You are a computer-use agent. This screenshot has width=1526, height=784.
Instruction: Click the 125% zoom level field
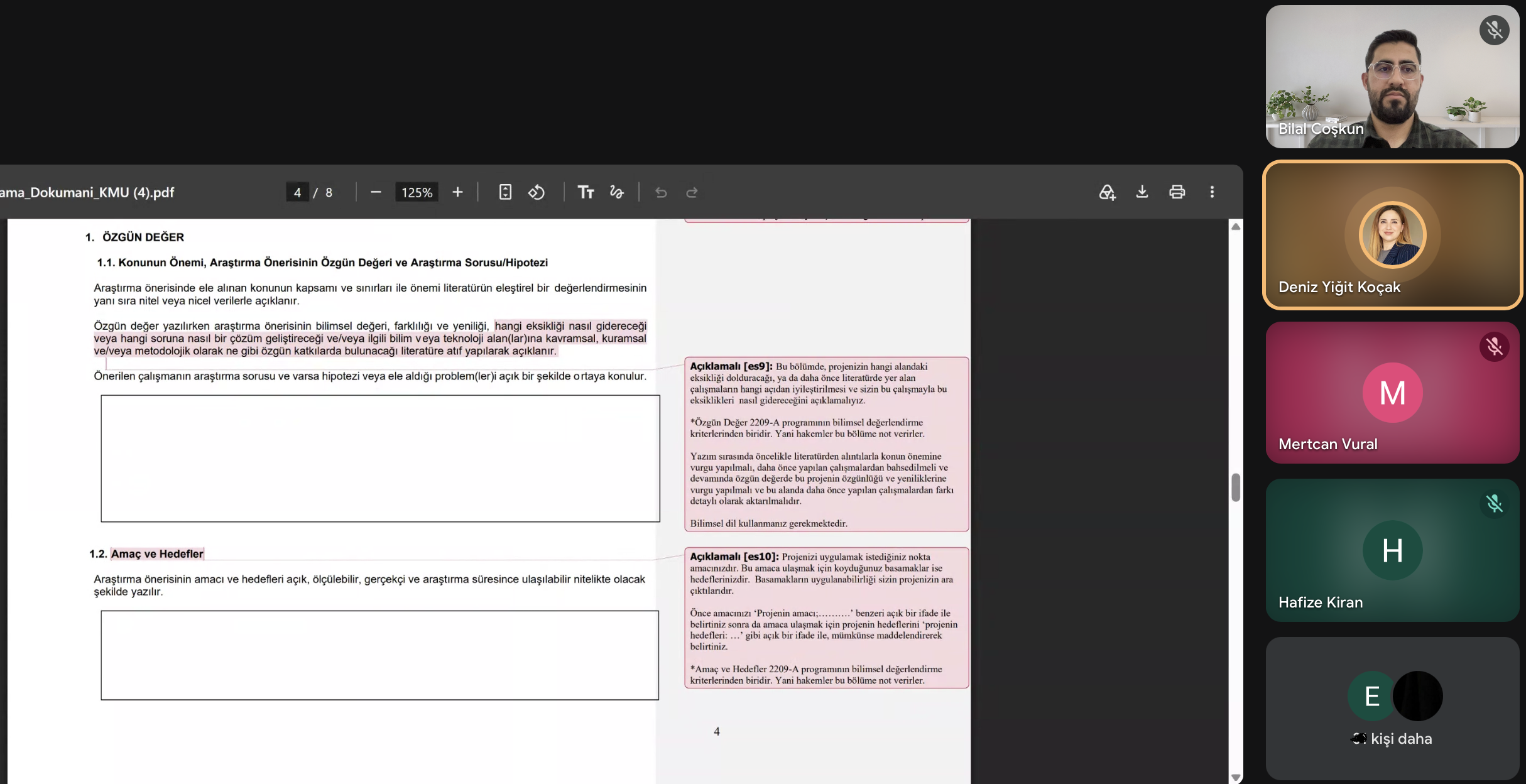click(x=417, y=192)
